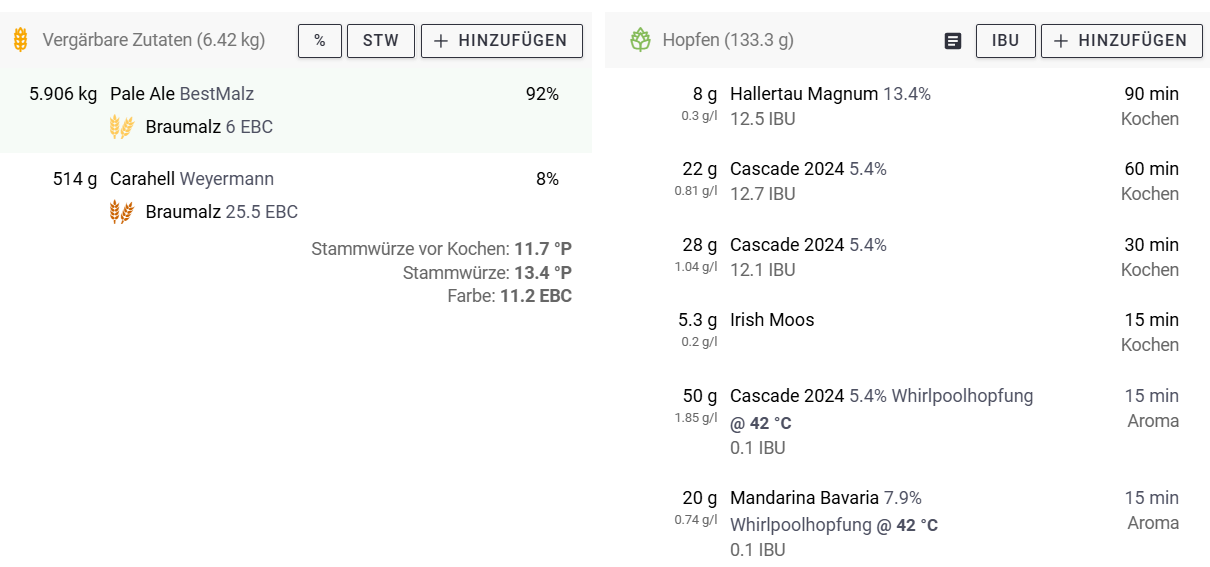Click the yellow wheat icon for Pale Ale
1210x567 pixels.
pyautogui.click(x=121, y=127)
